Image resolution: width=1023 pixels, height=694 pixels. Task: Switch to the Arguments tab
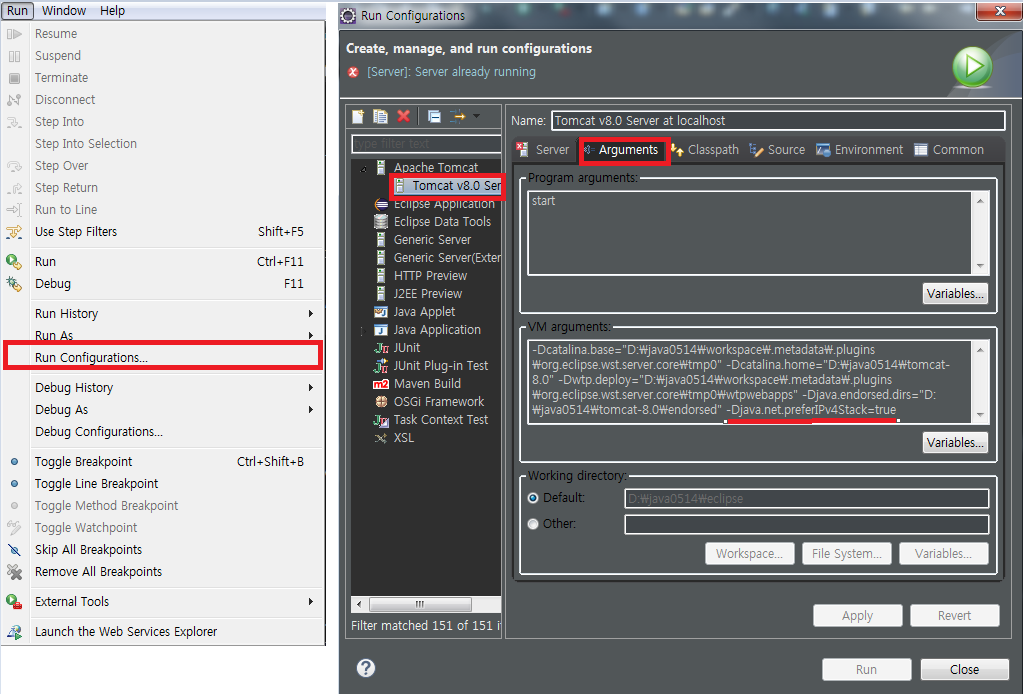623,150
